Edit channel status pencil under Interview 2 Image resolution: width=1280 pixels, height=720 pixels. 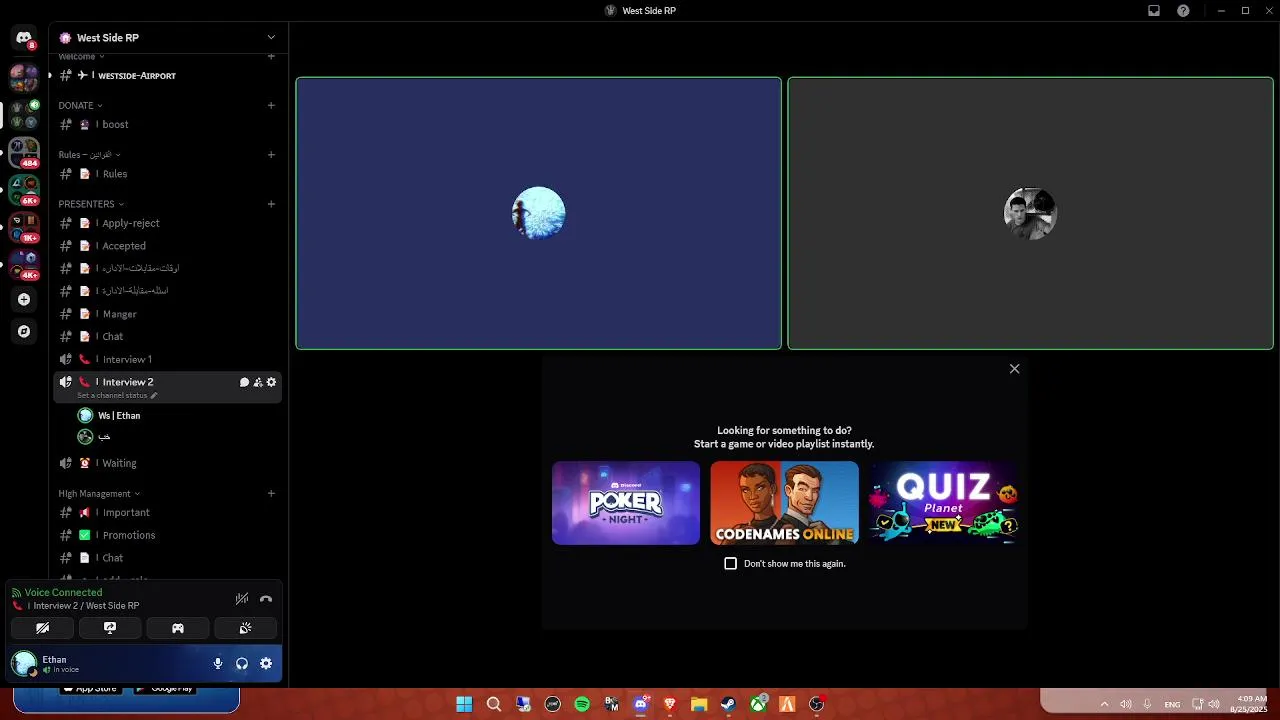click(153, 395)
